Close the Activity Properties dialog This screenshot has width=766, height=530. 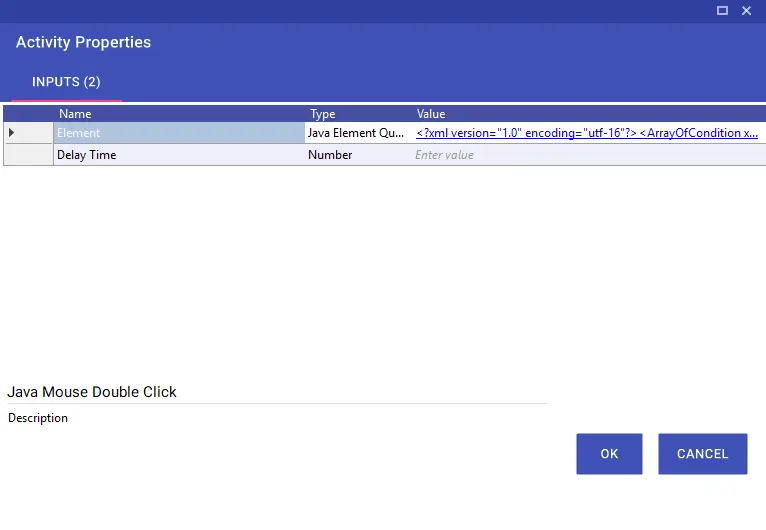(x=746, y=10)
